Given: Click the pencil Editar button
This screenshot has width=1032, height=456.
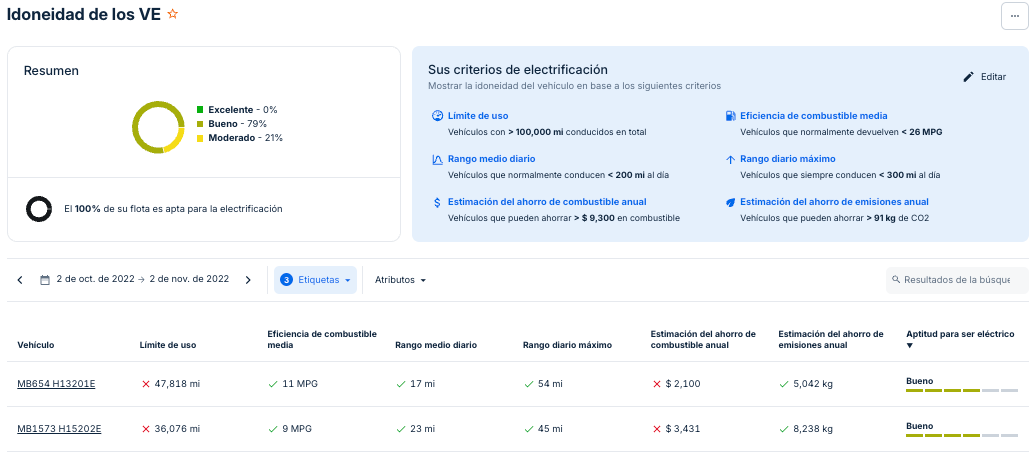Looking at the screenshot, I should coord(984,77).
